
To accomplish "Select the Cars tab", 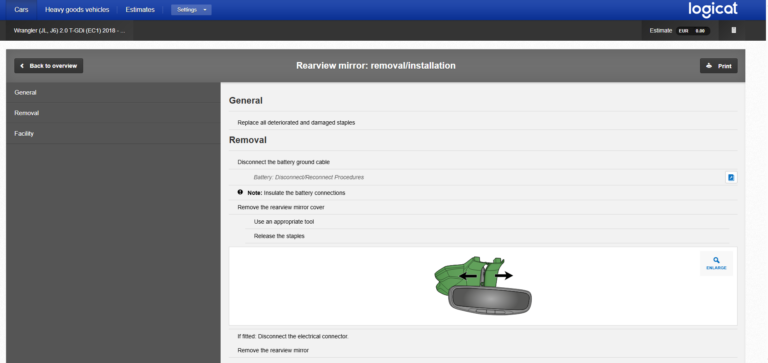I will click(x=21, y=10).
